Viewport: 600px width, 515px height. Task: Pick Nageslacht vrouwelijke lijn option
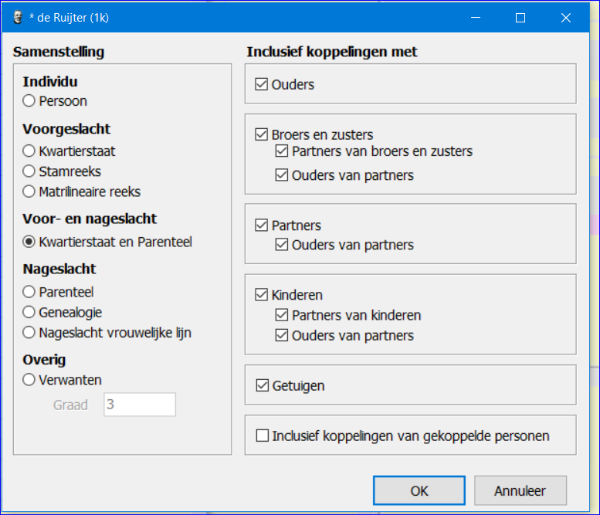point(29,332)
